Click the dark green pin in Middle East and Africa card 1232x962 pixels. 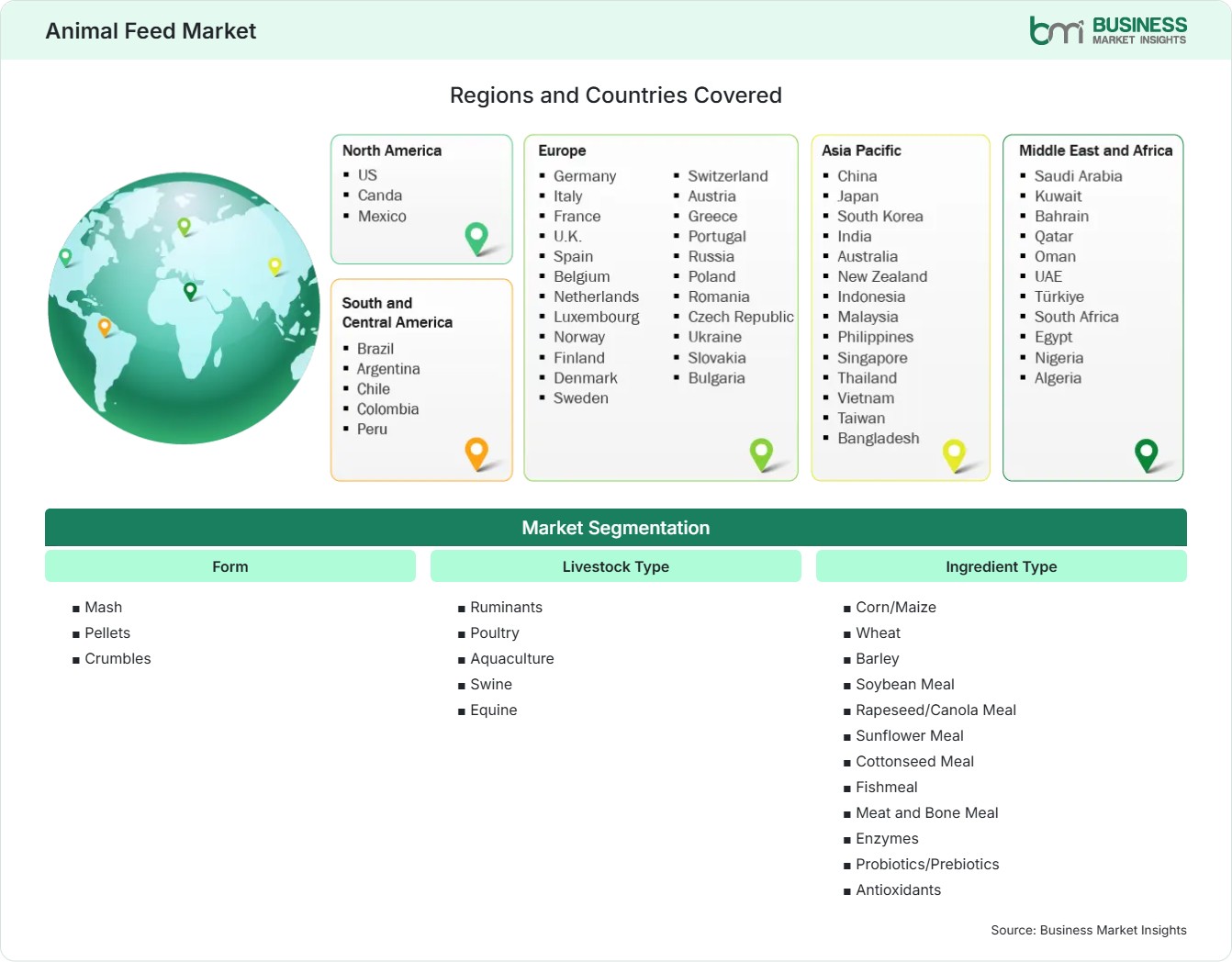click(1147, 454)
